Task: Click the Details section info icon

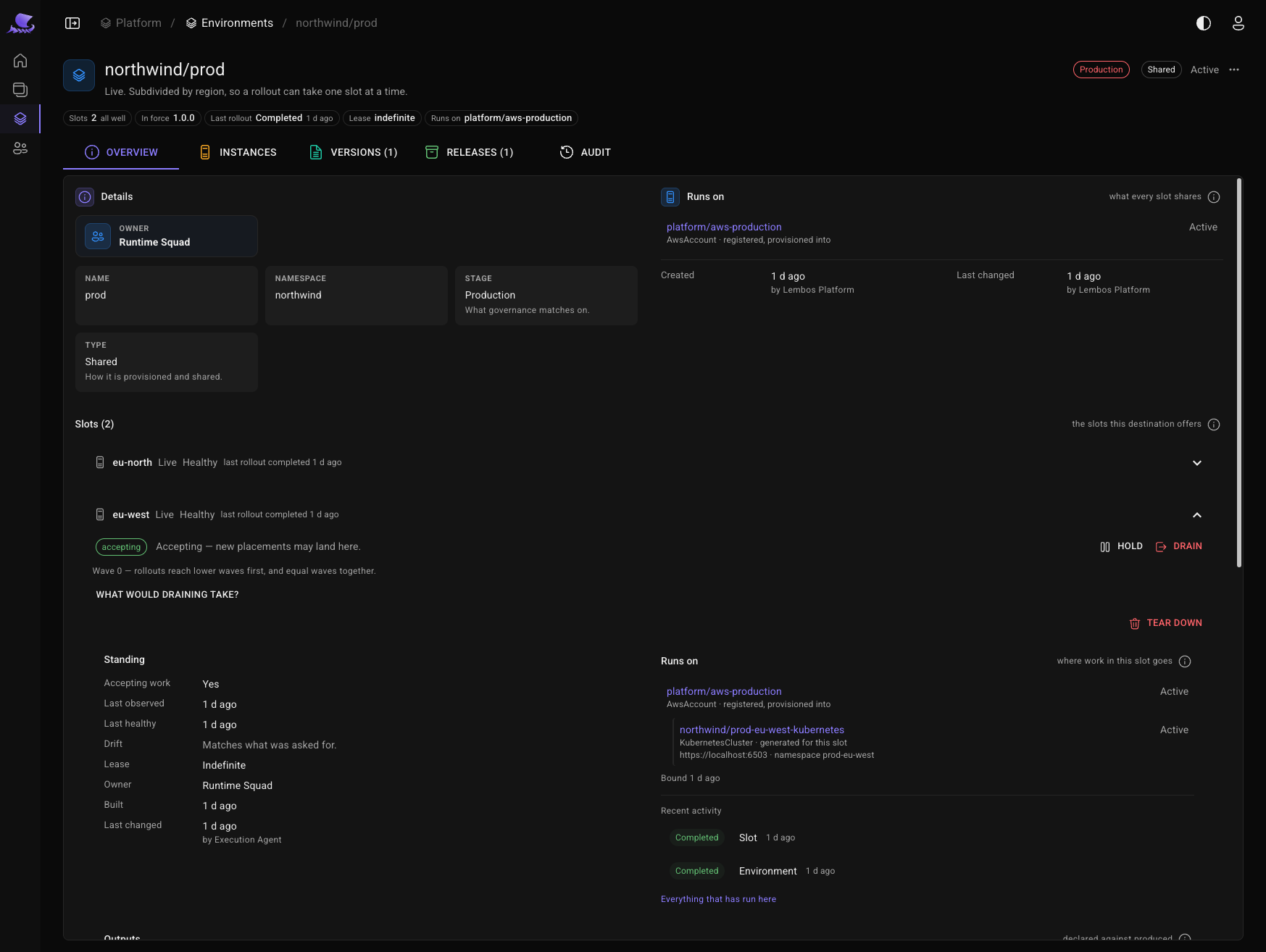Action: 85,197
